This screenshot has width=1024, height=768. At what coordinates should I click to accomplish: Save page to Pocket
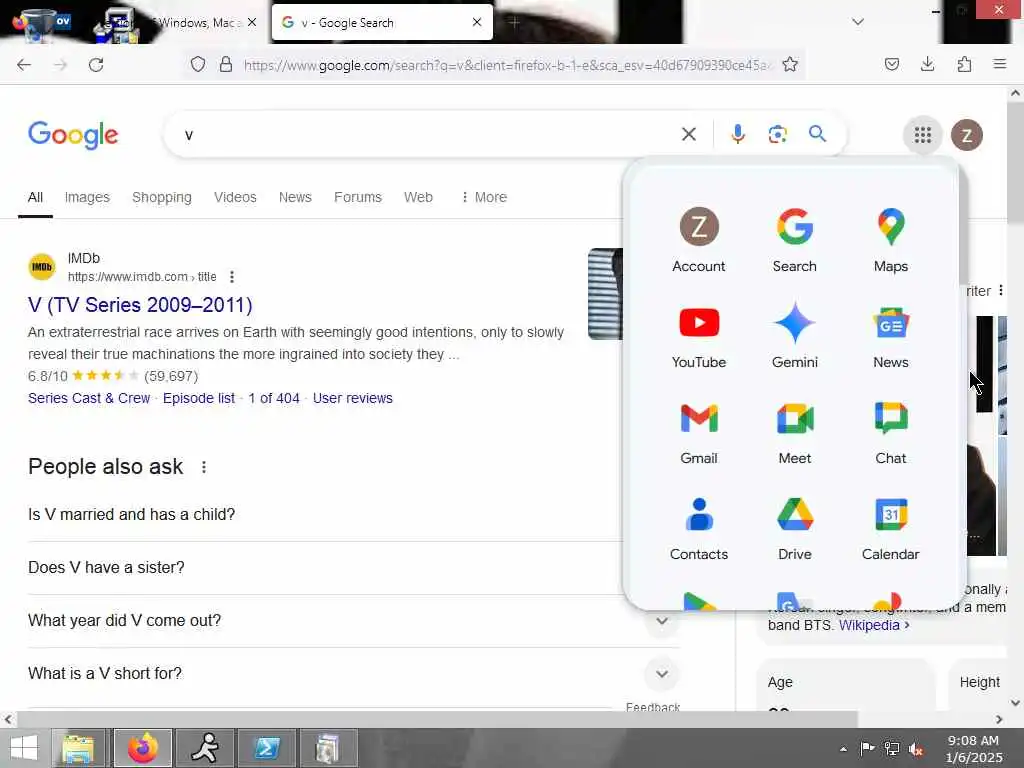891,64
